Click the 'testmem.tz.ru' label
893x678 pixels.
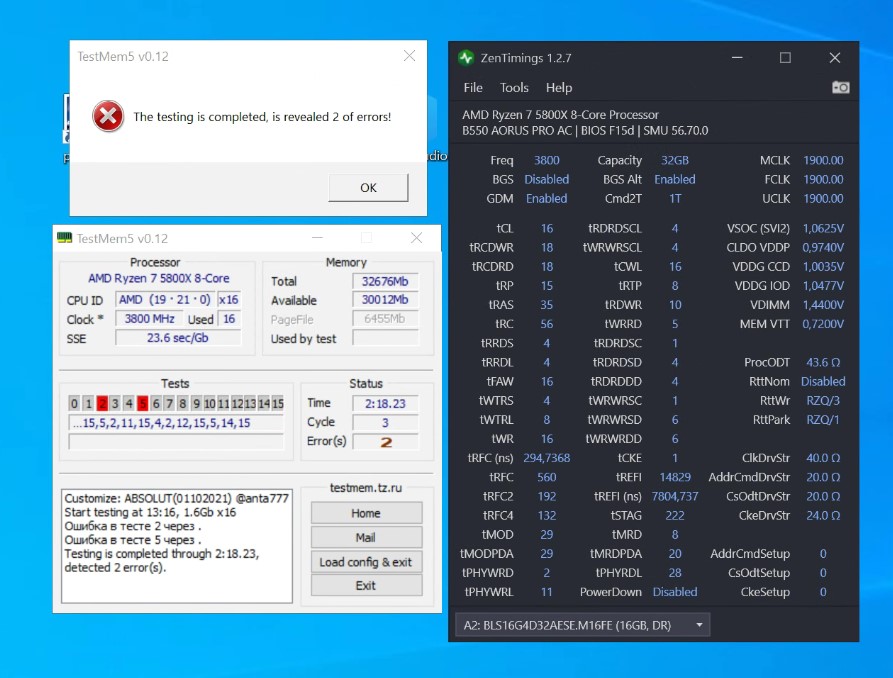click(x=366, y=488)
